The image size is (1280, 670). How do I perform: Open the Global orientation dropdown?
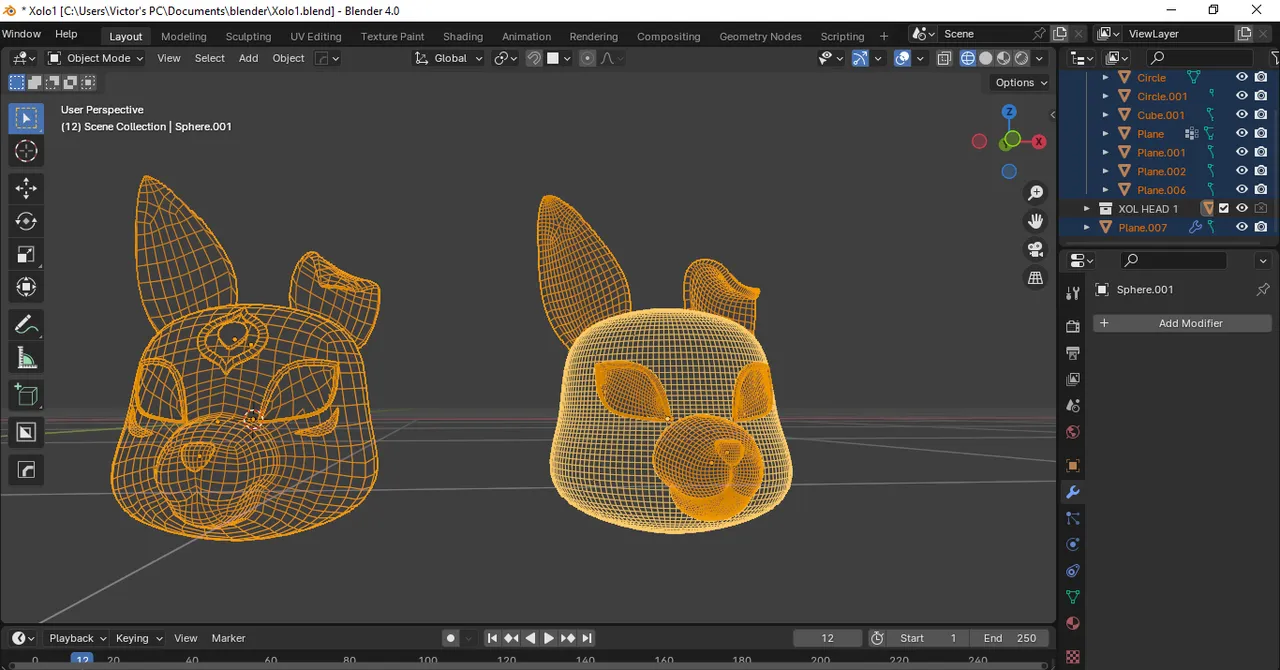pyautogui.click(x=449, y=58)
